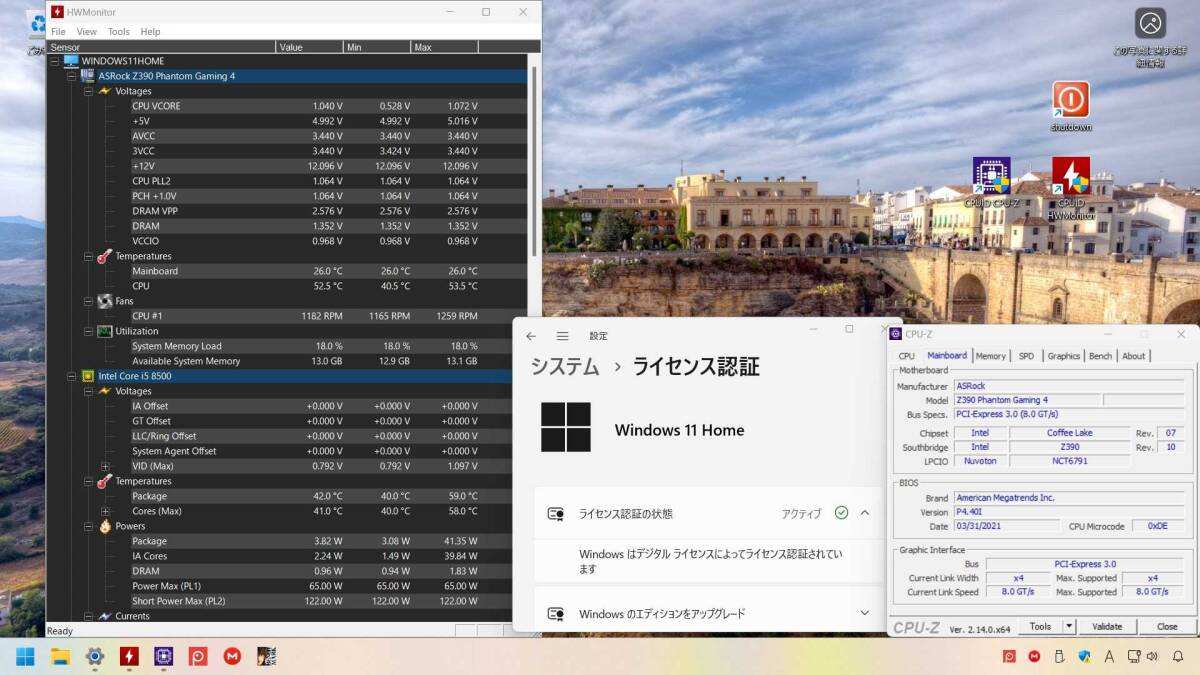The height and width of the screenshot is (675, 1200).
Task: Click the Max column header
Action: [444, 47]
